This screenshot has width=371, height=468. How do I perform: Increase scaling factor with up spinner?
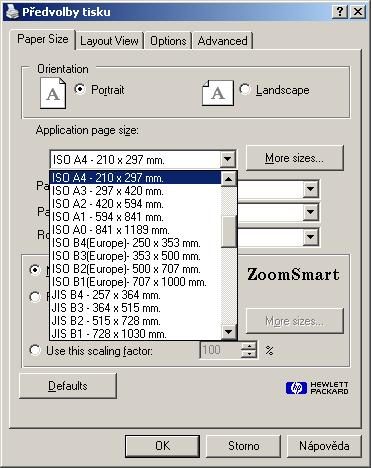(249, 346)
